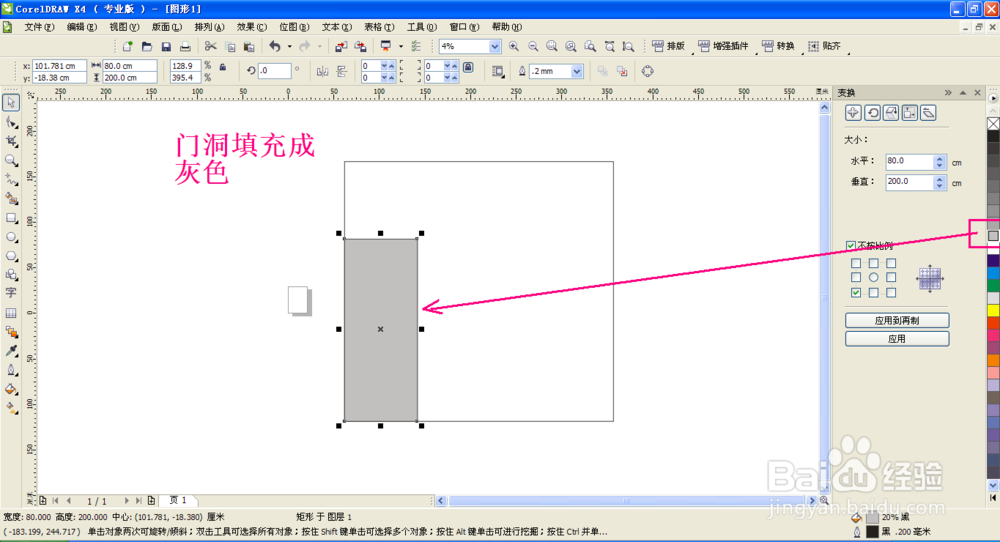
Task: Toggle the lock ratio padlock
Action: click(223, 66)
